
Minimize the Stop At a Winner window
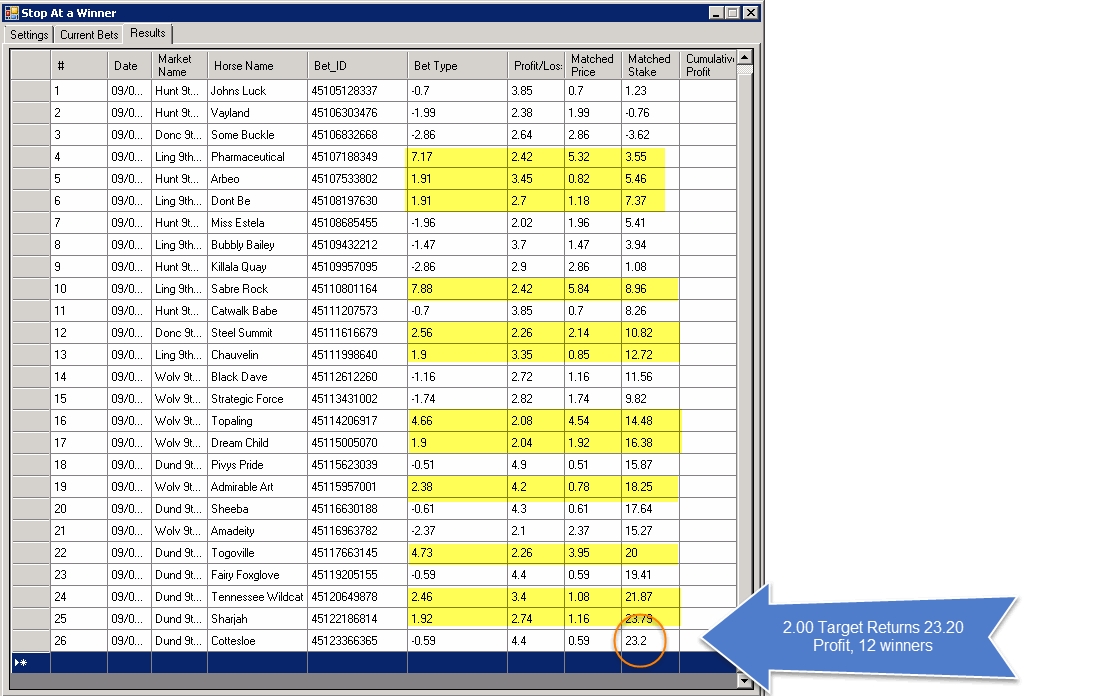(716, 13)
